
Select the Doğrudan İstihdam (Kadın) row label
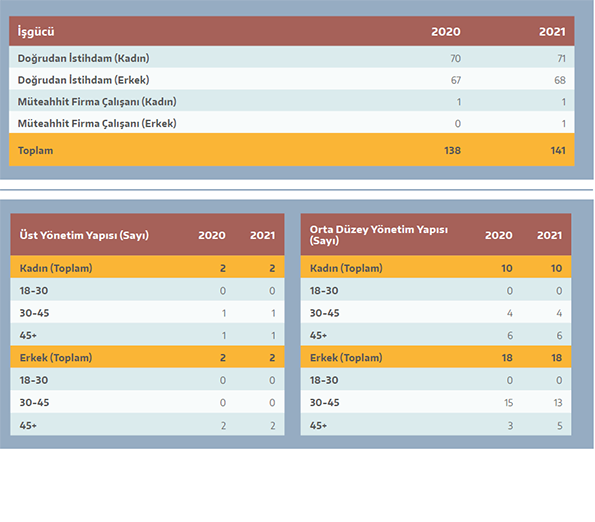(83, 58)
